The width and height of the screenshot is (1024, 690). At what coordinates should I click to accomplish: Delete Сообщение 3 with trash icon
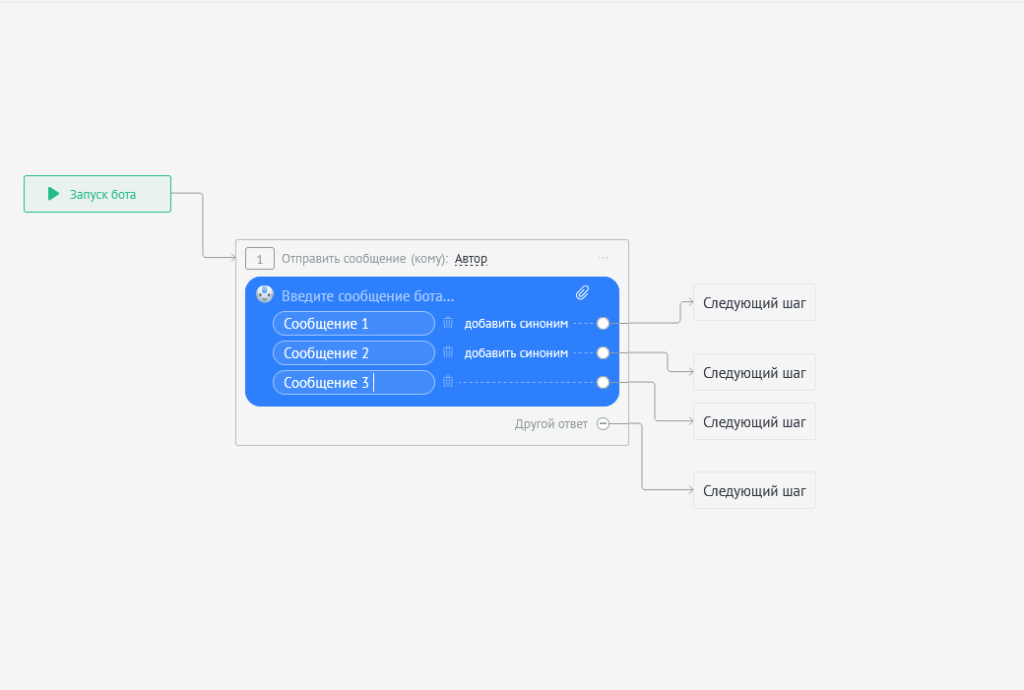coord(448,381)
